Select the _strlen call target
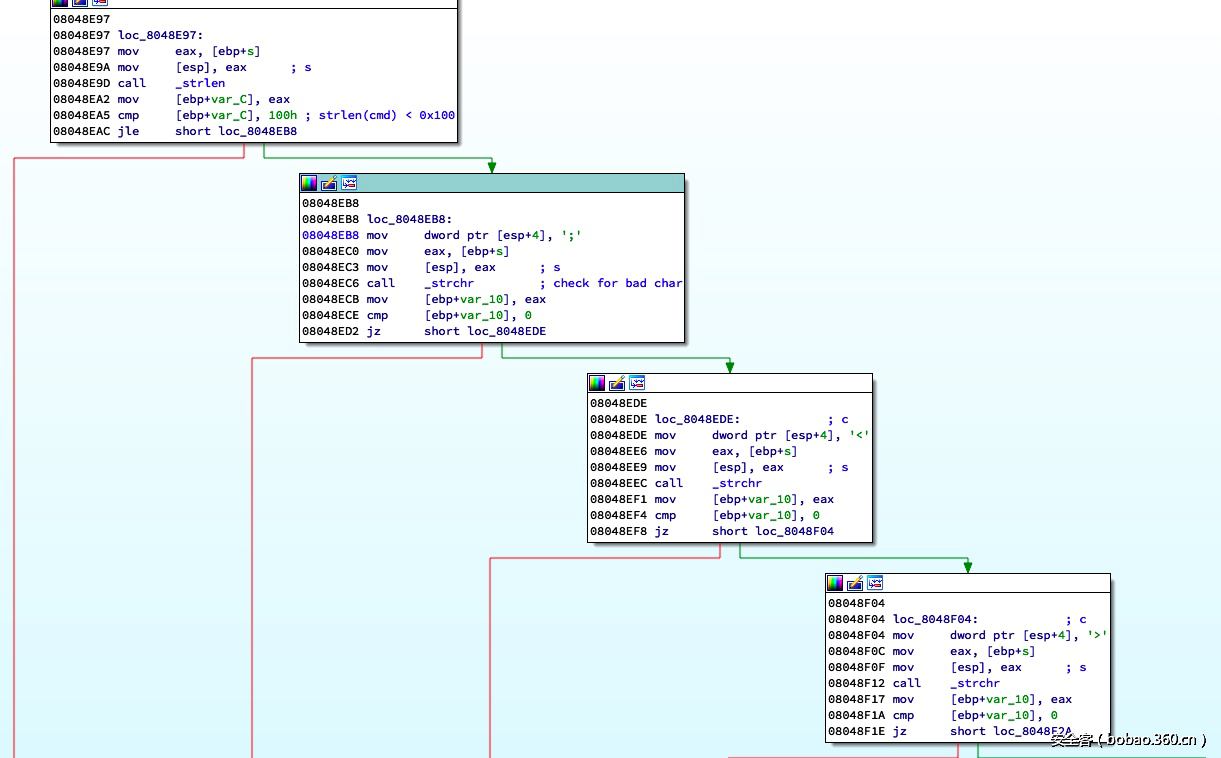1221x758 pixels. point(200,83)
